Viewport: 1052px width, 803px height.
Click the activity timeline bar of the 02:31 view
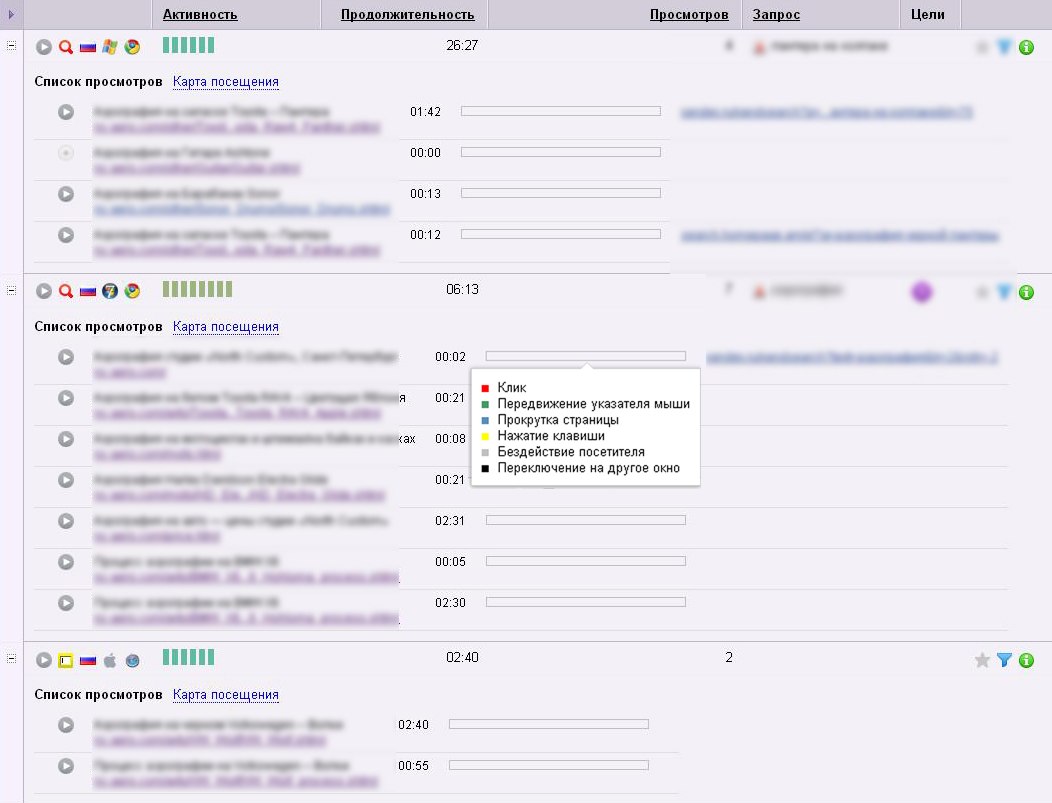586,520
